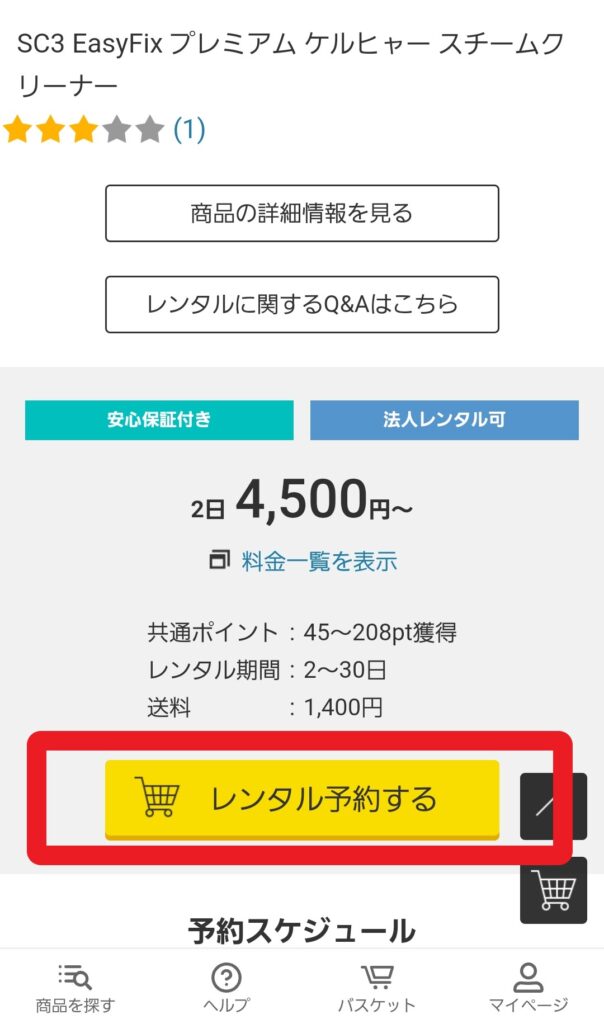This screenshot has width=604, height=1024.
Task: Click the 4,500円 price text
Action: (x=301, y=499)
